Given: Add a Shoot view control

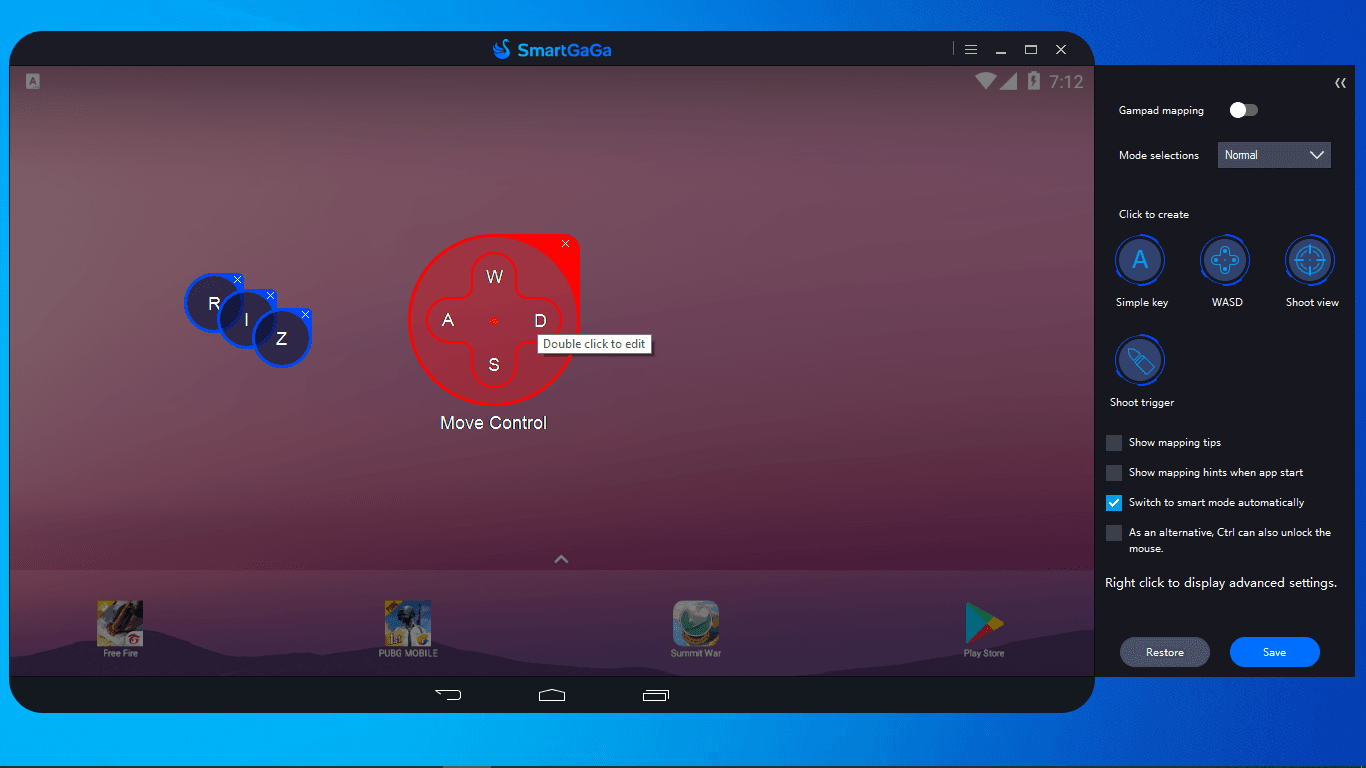Looking at the screenshot, I should 1310,259.
